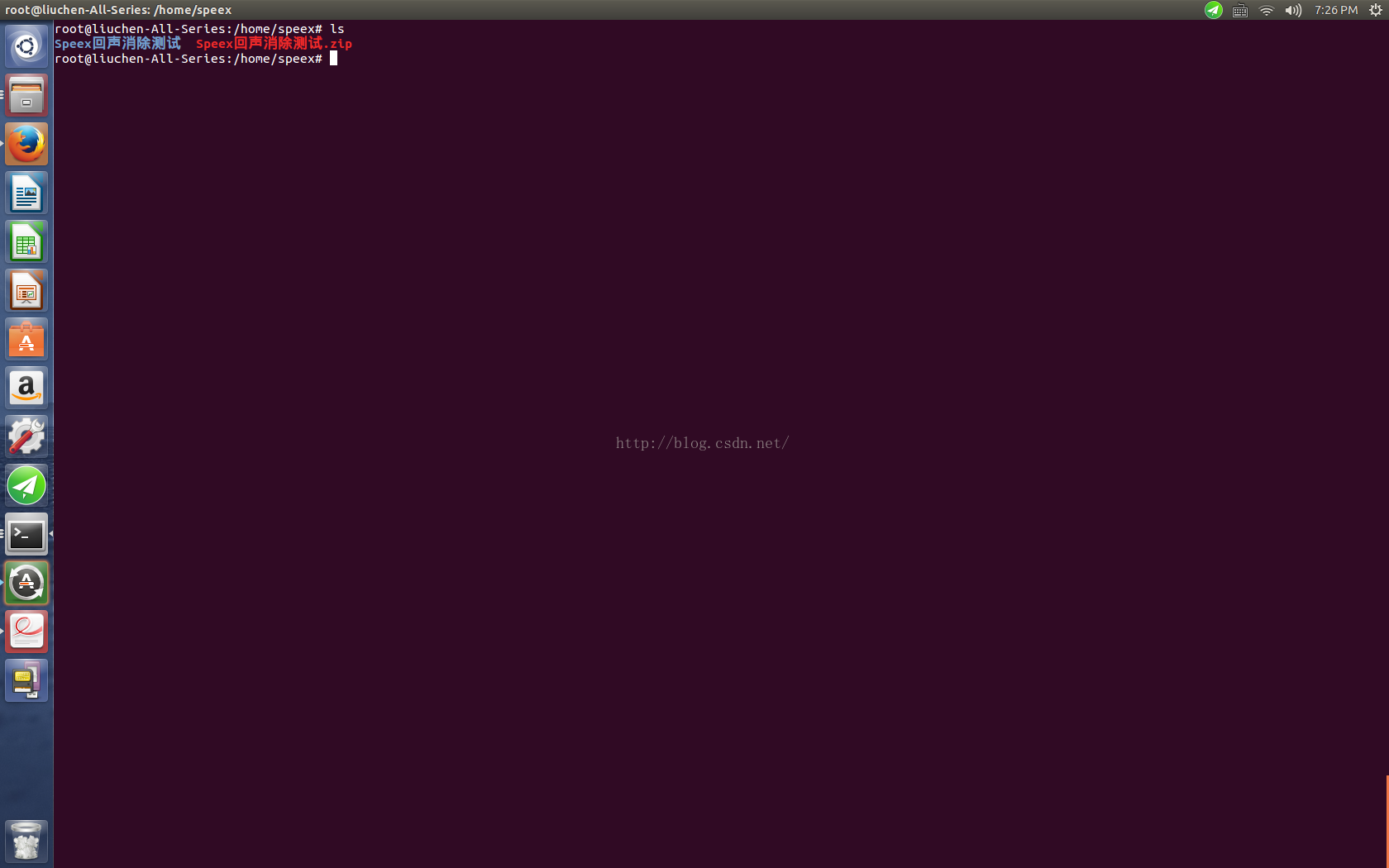Click the terminal prompt cursor line

tap(196, 59)
